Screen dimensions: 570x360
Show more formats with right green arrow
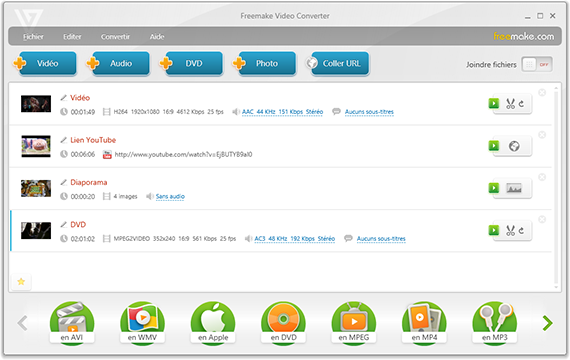click(547, 323)
